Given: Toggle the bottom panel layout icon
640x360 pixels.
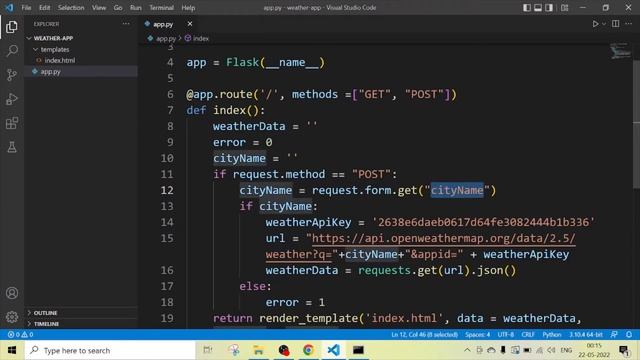Looking at the screenshot, I should [x=538, y=8].
